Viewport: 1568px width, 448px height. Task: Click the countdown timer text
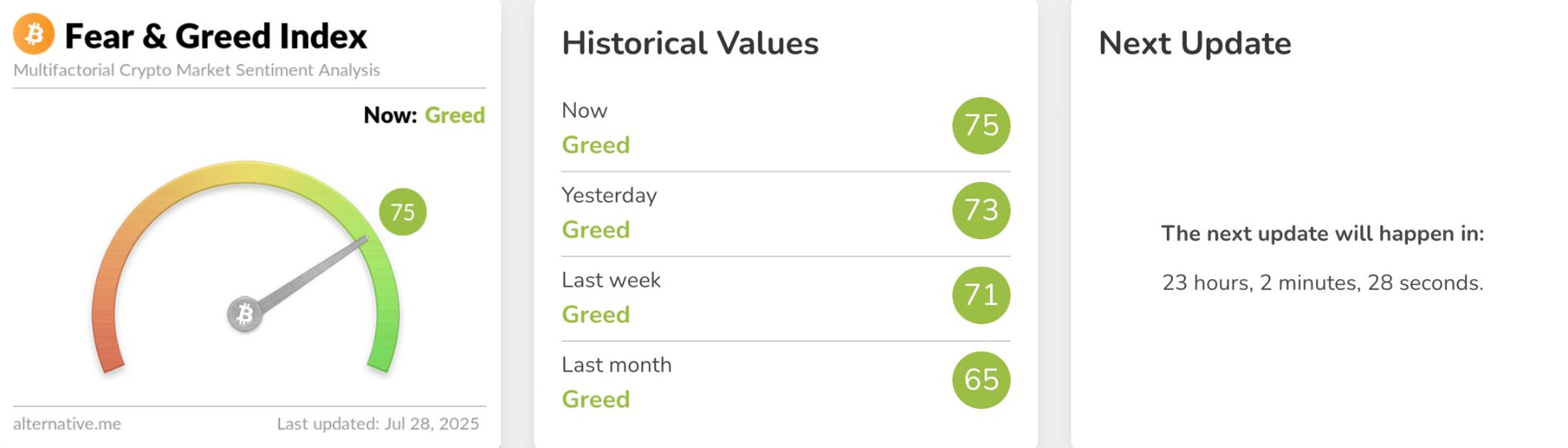[x=1322, y=283]
